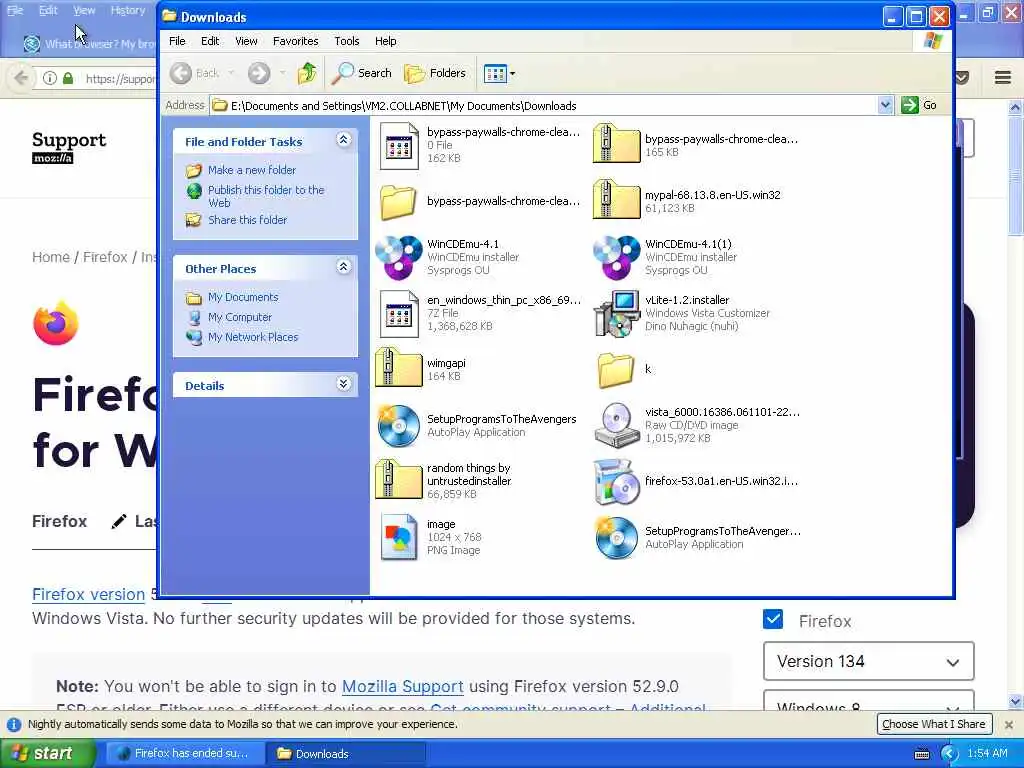Open the Forward history dropdown arrow
Viewport: 1024px width, 768px height.
[x=282, y=73]
